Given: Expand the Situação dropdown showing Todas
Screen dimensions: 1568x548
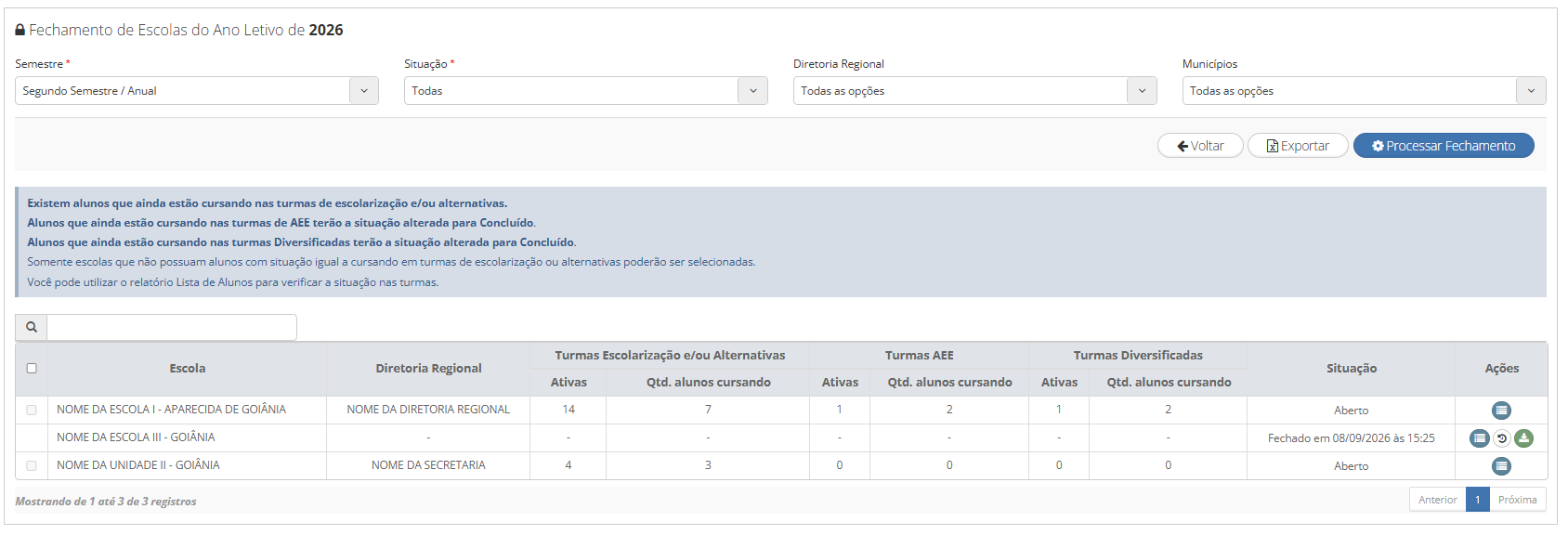Looking at the screenshot, I should 586,91.
